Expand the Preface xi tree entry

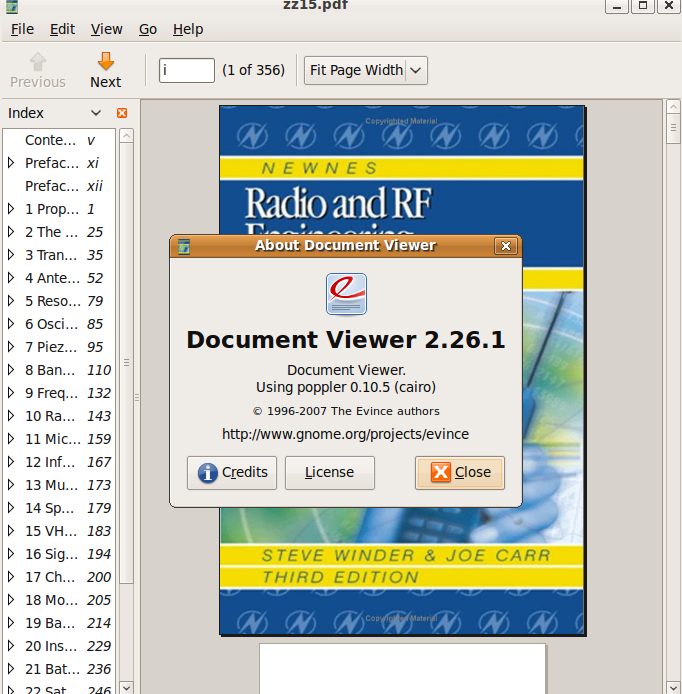[x=12, y=163]
